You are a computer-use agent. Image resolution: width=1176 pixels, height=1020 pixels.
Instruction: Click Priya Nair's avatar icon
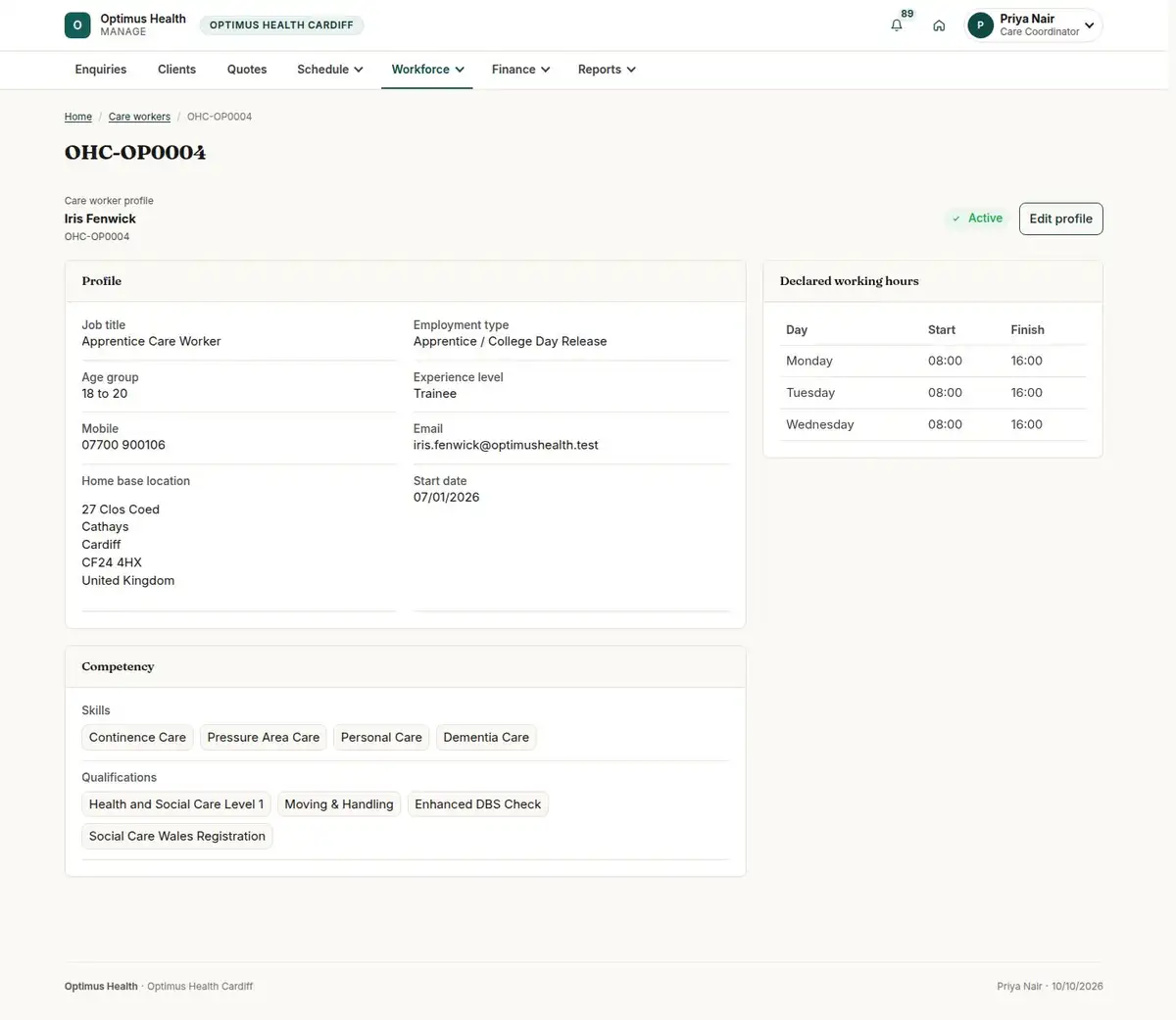coord(980,25)
